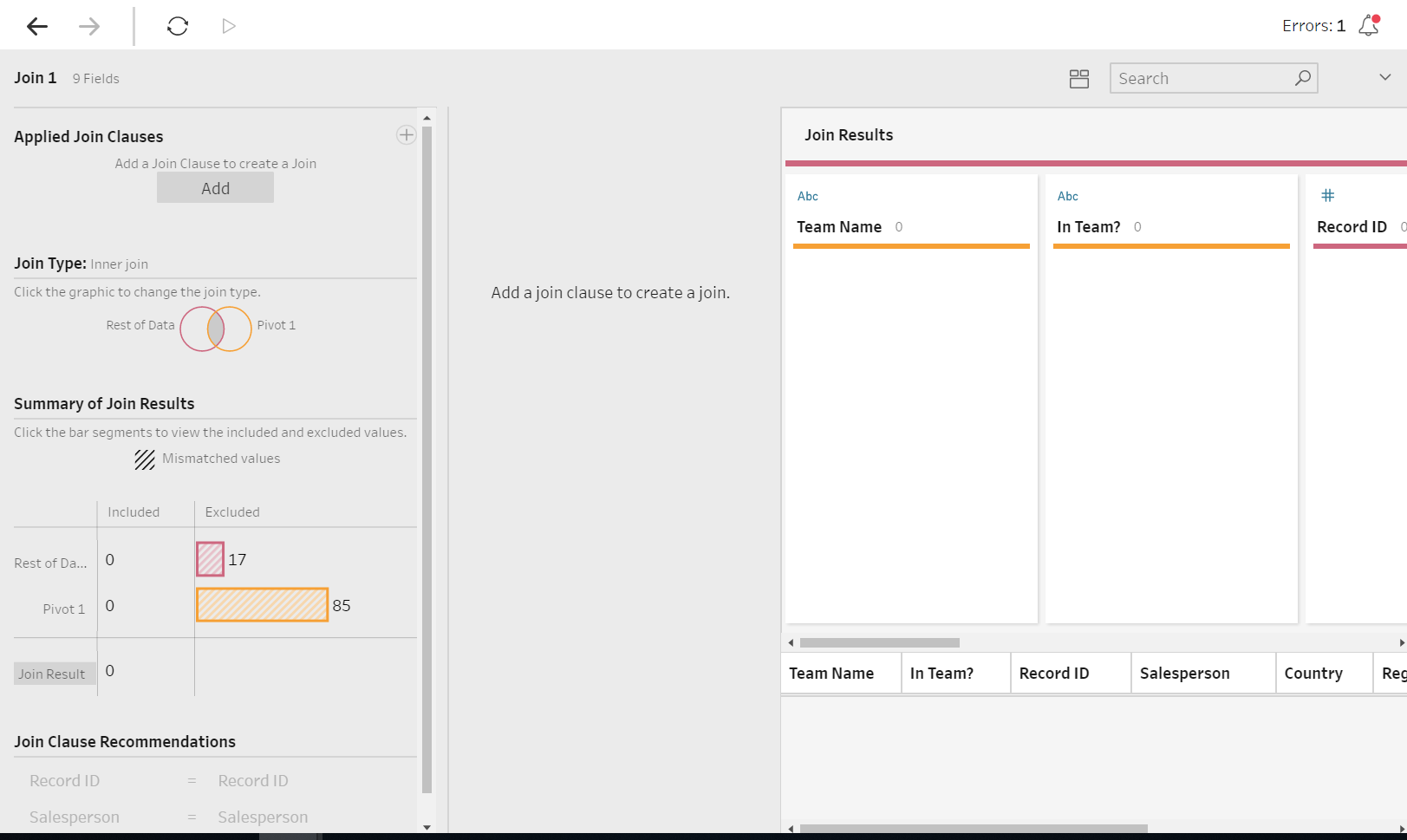Click the back navigation arrow

click(36, 26)
